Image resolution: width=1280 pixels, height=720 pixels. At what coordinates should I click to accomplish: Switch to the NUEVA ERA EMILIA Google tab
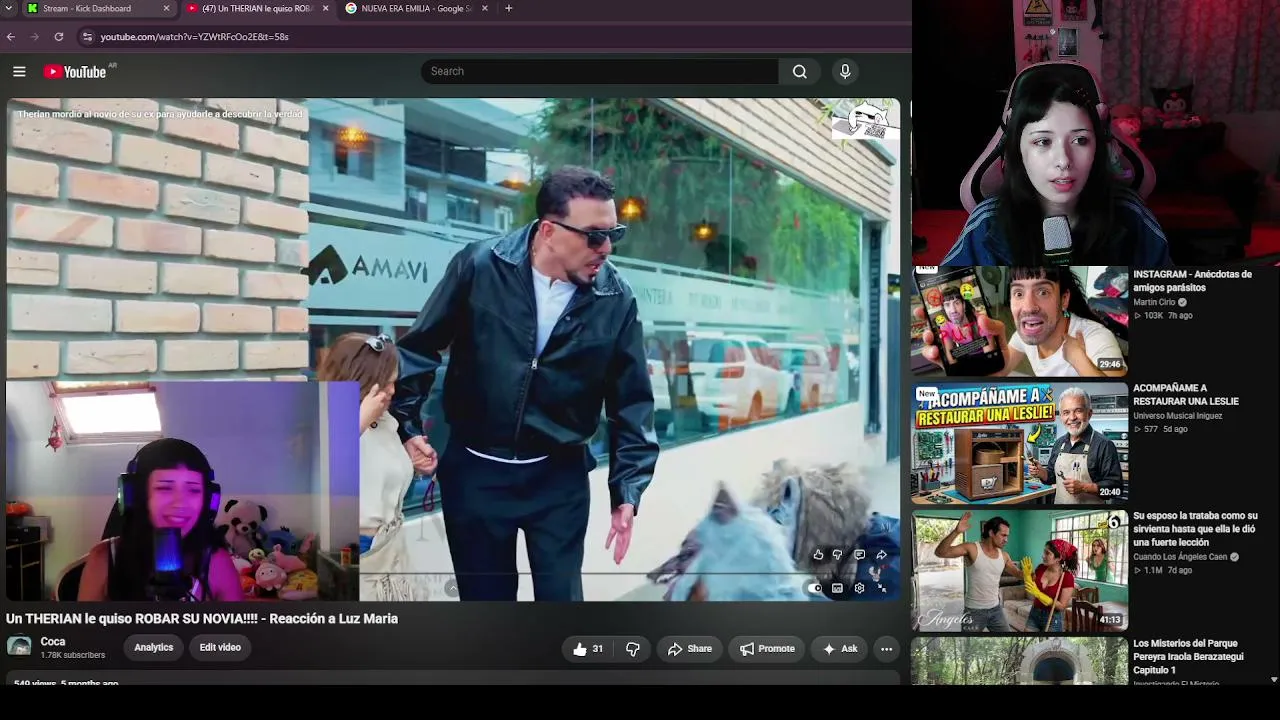pos(417,8)
